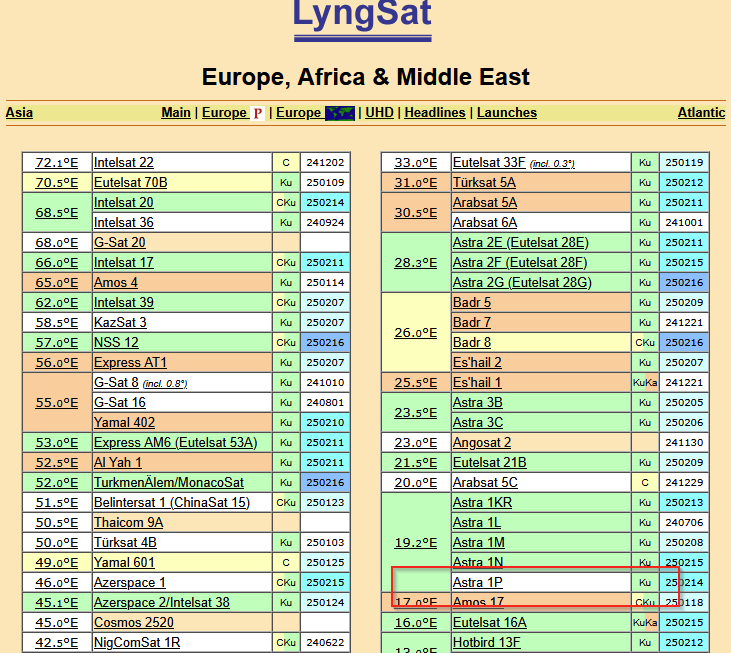Screen dimensions: 731x653
Task: Open the Thaicom 9A satellite link
Action: pyautogui.click(x=129, y=523)
